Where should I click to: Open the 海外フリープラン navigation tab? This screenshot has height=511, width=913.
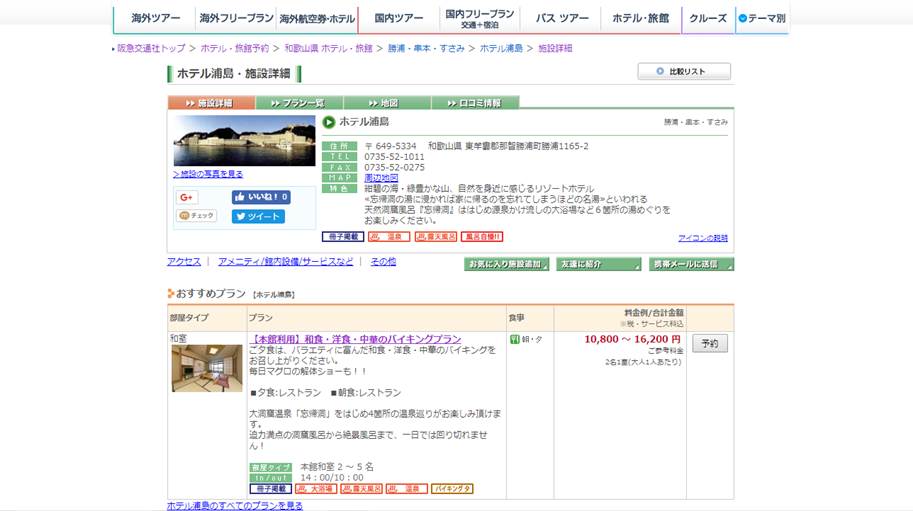(236, 18)
